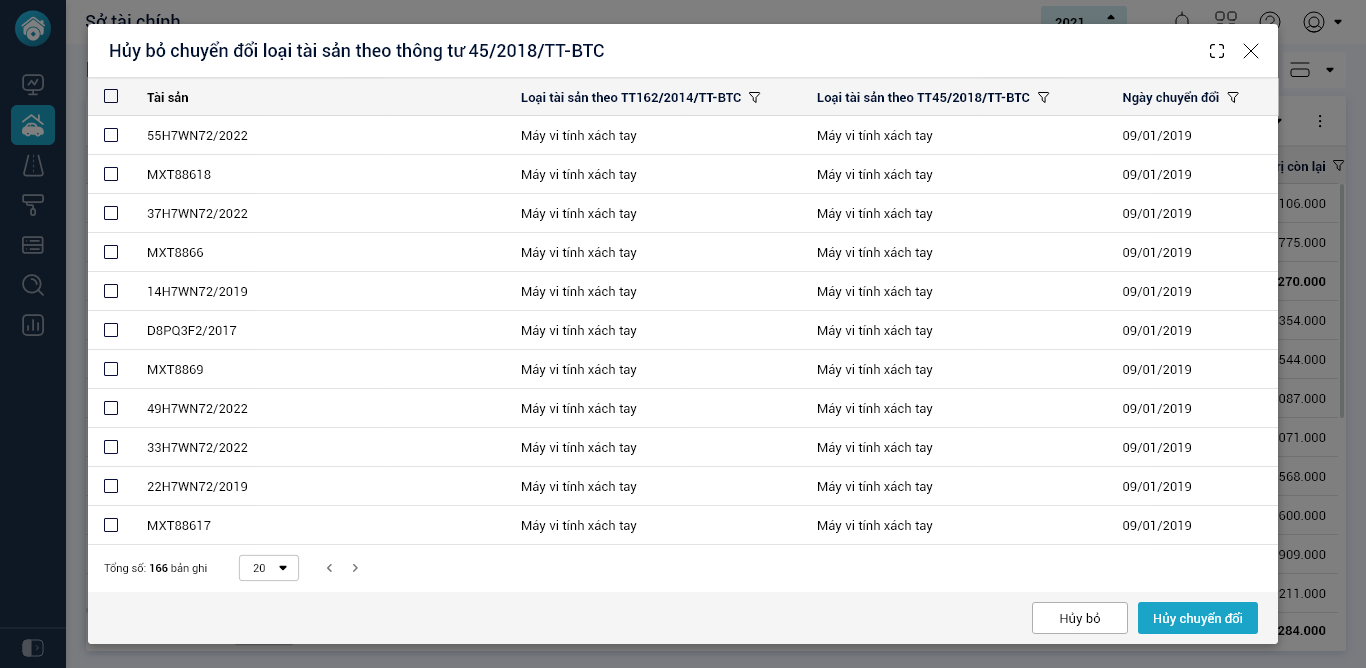This screenshot has height=668, width=1366.
Task: Open the Ngày chuyển đổi column filter
Action: [1233, 97]
